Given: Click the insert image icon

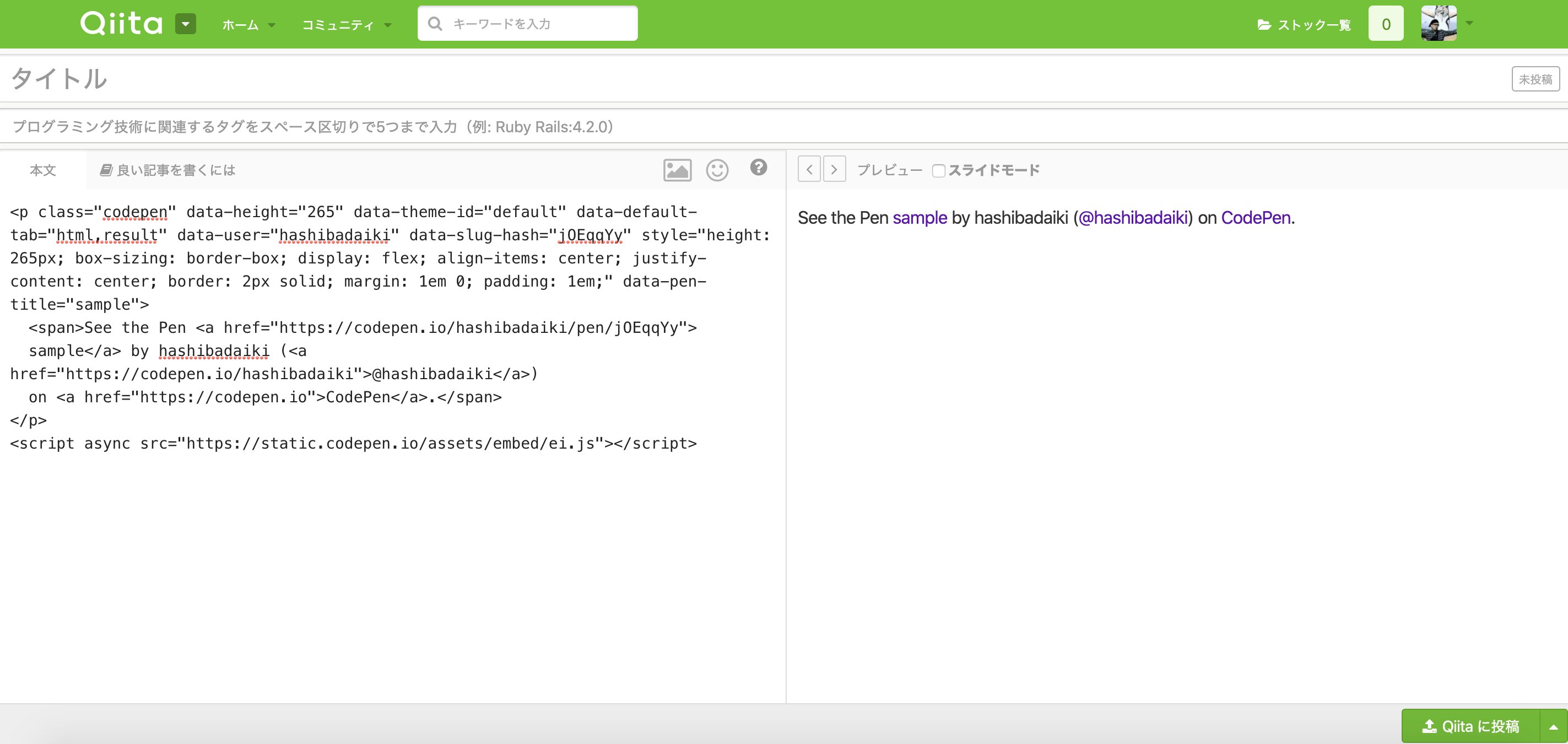Looking at the screenshot, I should pyautogui.click(x=677, y=170).
